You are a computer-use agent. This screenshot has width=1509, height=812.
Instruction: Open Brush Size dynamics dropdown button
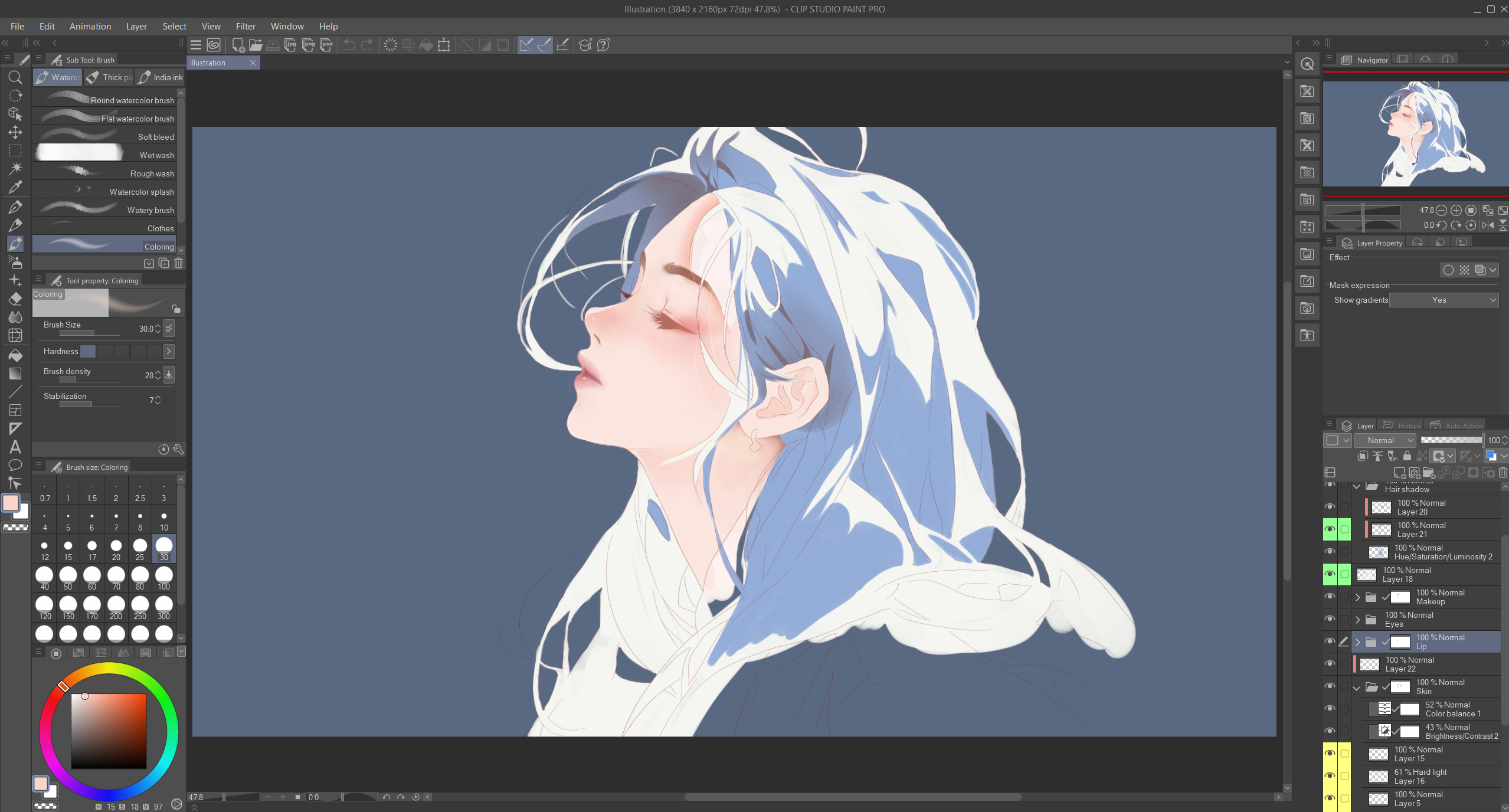(169, 328)
